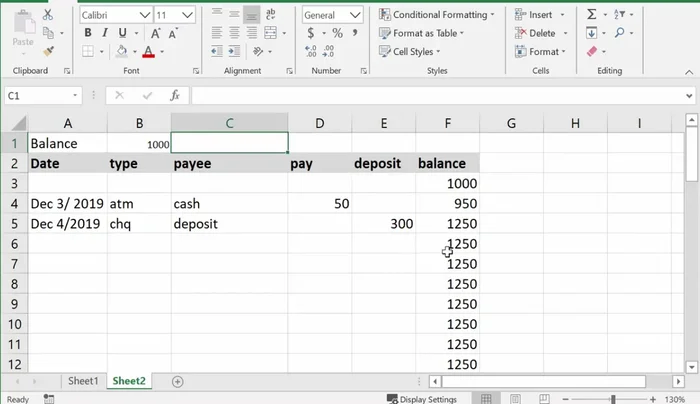Click Increase Decimal icon
700x404 pixels.
tap(311, 51)
